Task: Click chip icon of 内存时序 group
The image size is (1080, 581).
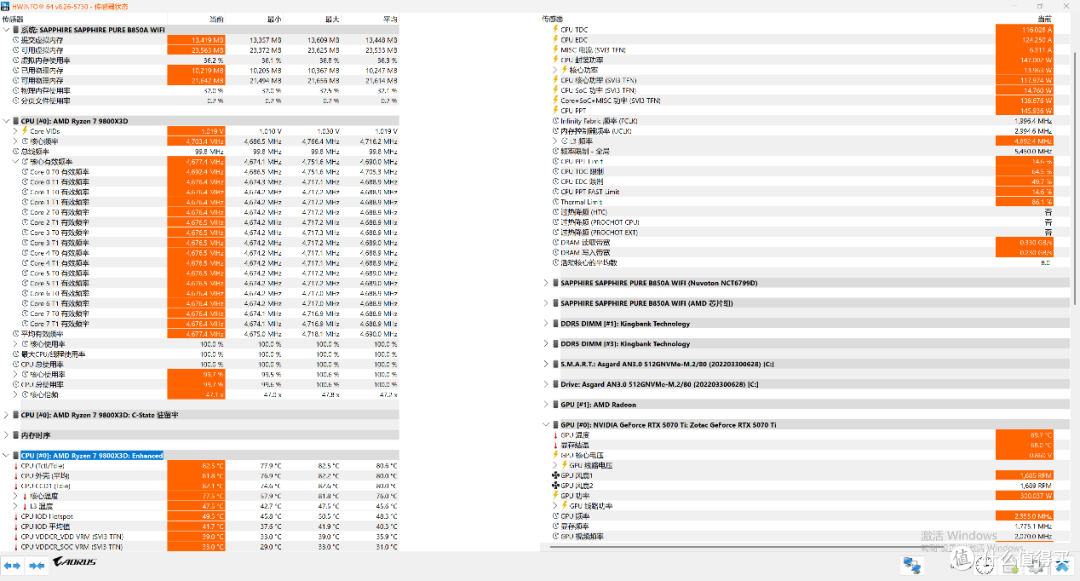Action: [x=16, y=435]
